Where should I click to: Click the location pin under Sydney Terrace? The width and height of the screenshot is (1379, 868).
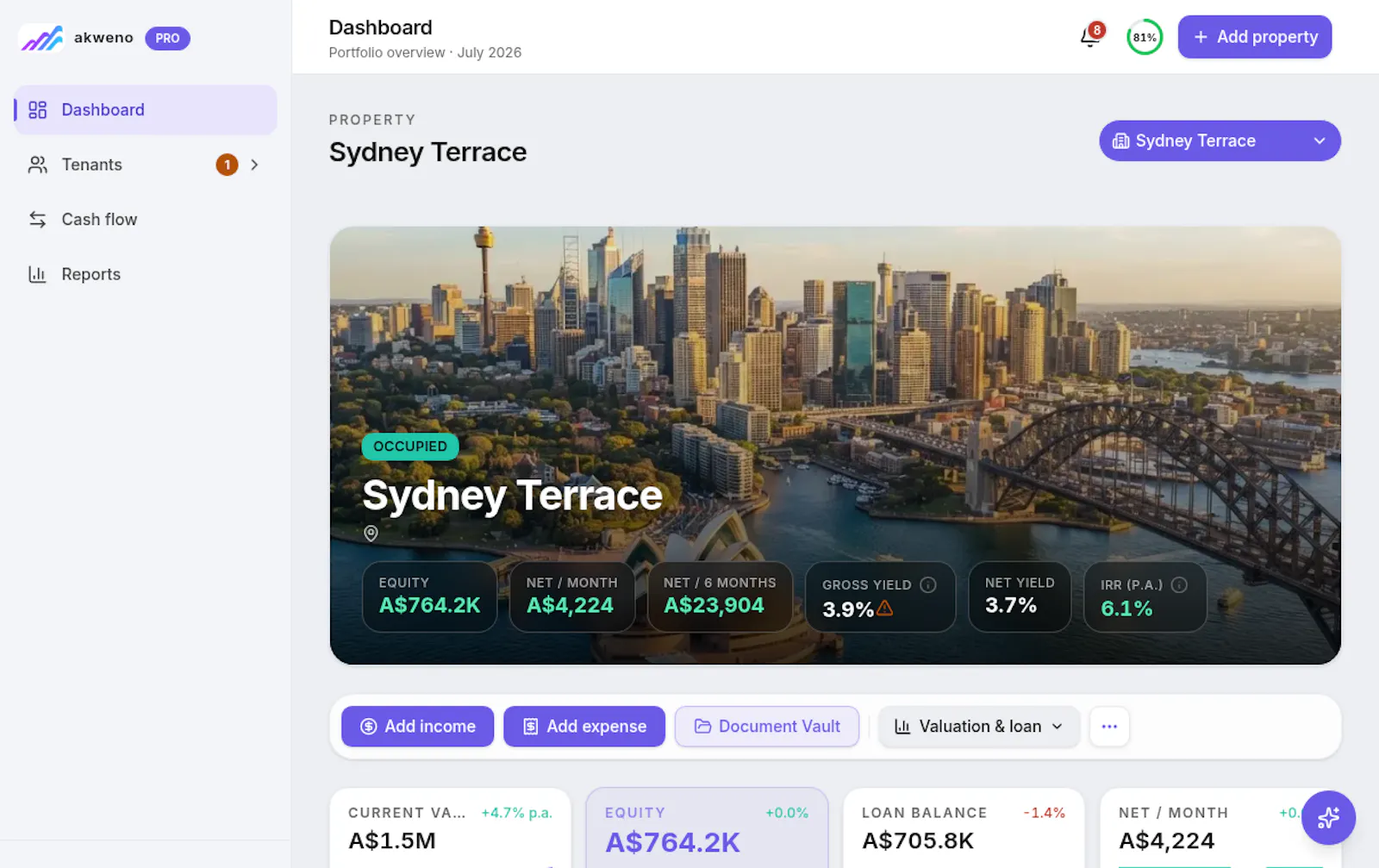(371, 534)
